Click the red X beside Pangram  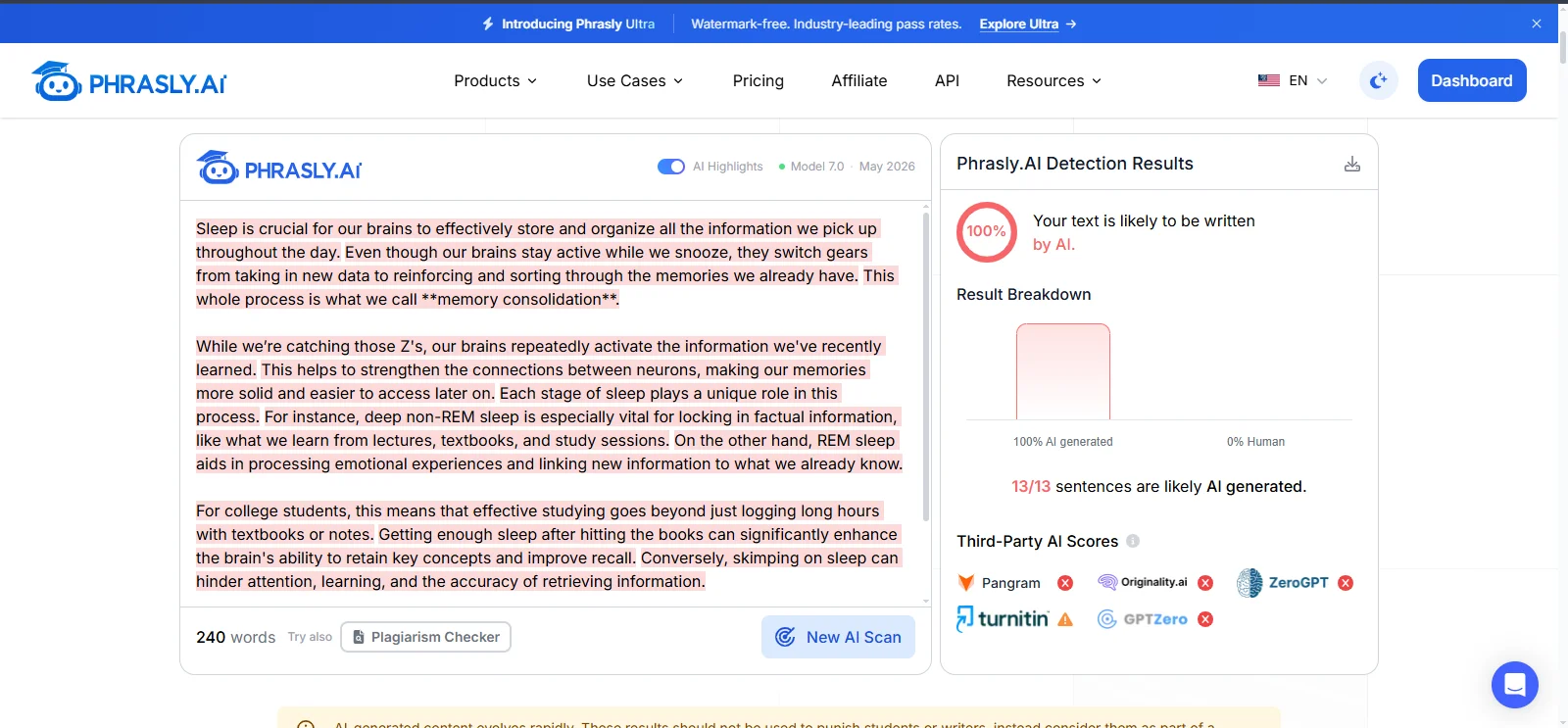point(1065,583)
